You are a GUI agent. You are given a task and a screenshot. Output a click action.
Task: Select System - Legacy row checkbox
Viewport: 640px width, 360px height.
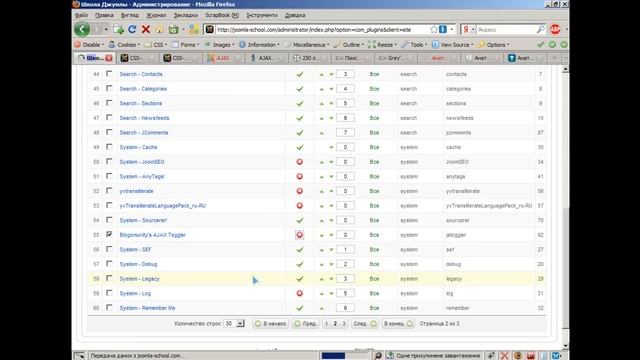109,278
